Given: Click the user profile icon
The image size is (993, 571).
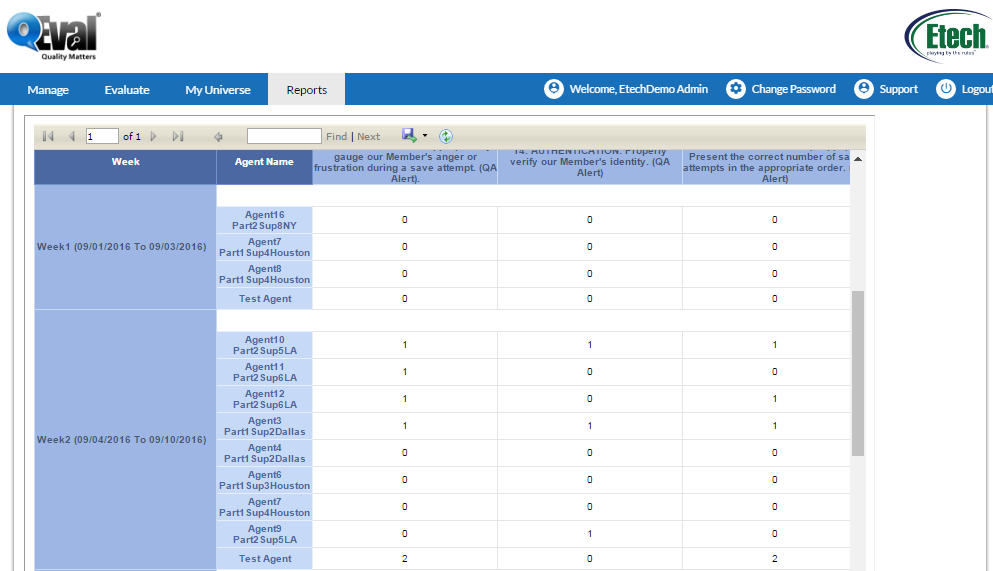Looking at the screenshot, I should point(553,89).
